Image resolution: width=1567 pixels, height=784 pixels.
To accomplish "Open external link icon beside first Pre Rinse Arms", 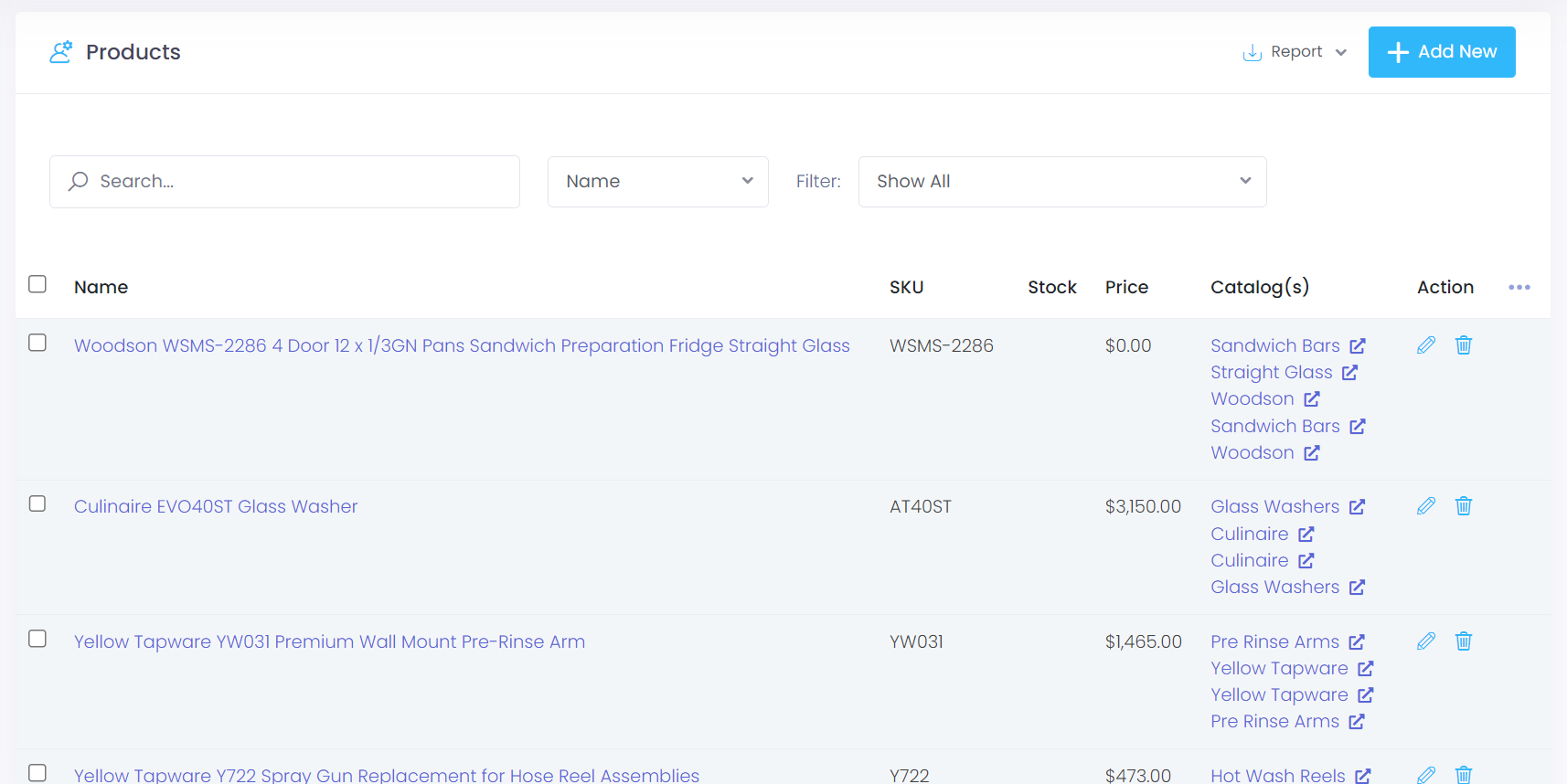I will click(1357, 641).
